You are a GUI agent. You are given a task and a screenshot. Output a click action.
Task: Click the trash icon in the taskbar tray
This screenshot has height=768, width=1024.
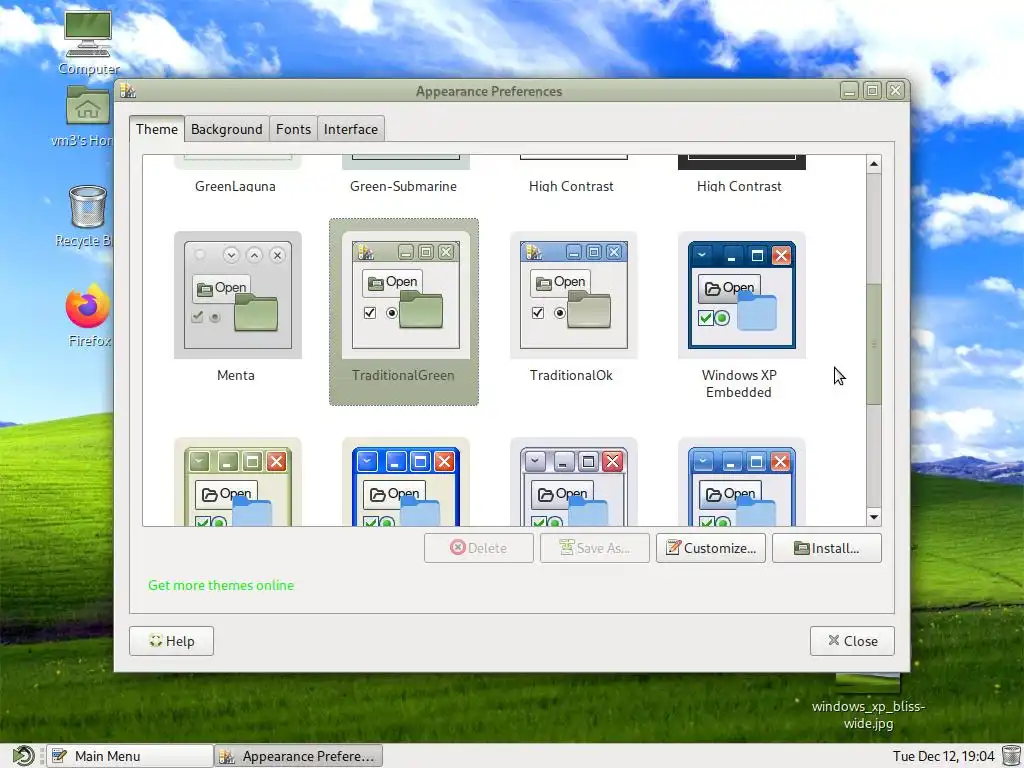point(1012,756)
